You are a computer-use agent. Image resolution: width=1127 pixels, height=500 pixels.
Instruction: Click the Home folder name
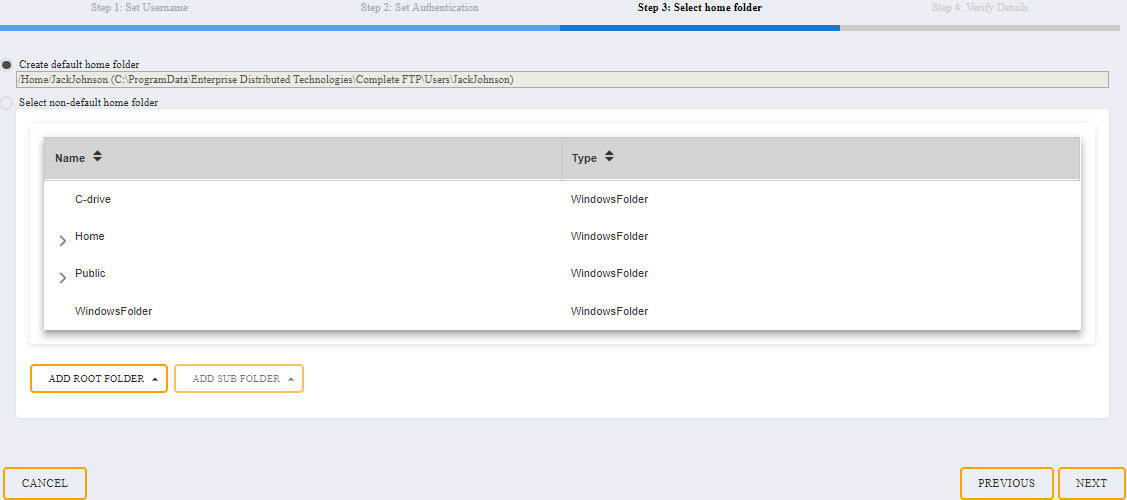pyautogui.click(x=90, y=236)
